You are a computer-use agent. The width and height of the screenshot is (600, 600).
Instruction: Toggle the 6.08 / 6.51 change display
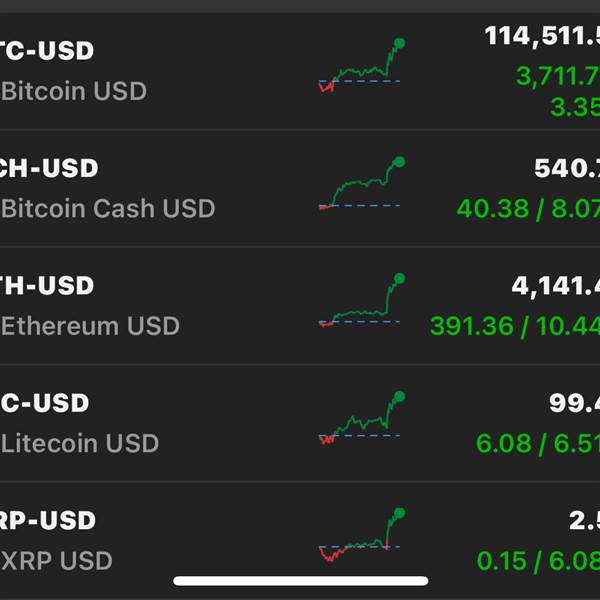tap(537, 443)
